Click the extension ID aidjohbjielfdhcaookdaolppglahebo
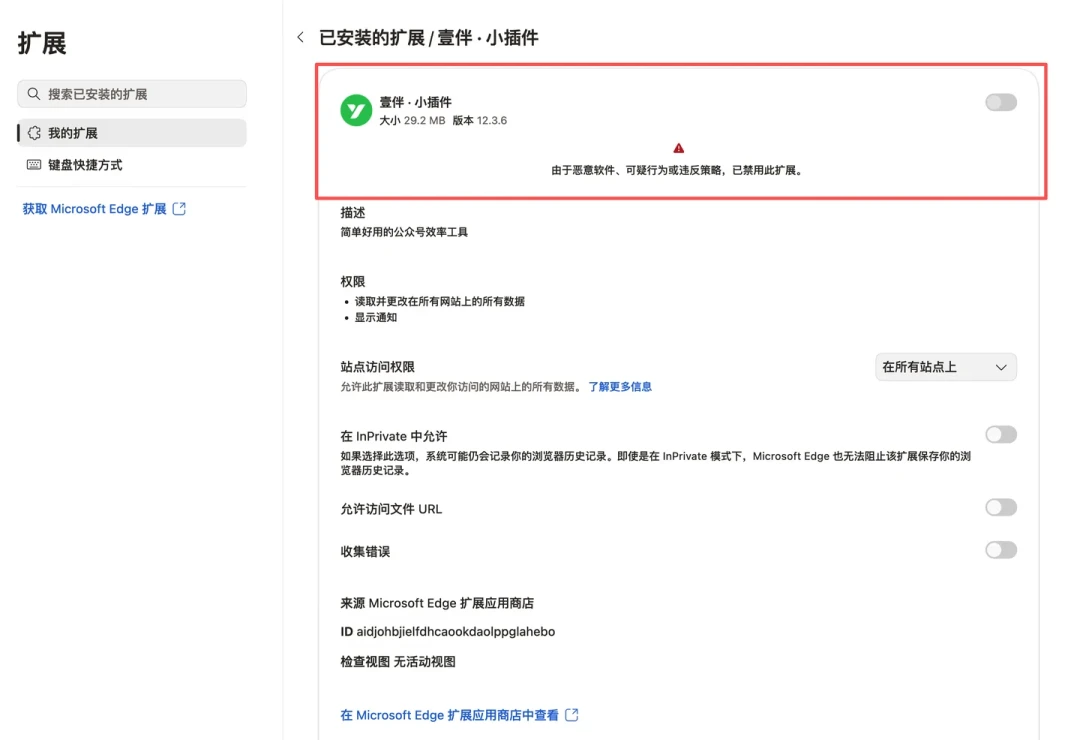The width and height of the screenshot is (1080, 740). tap(455, 632)
